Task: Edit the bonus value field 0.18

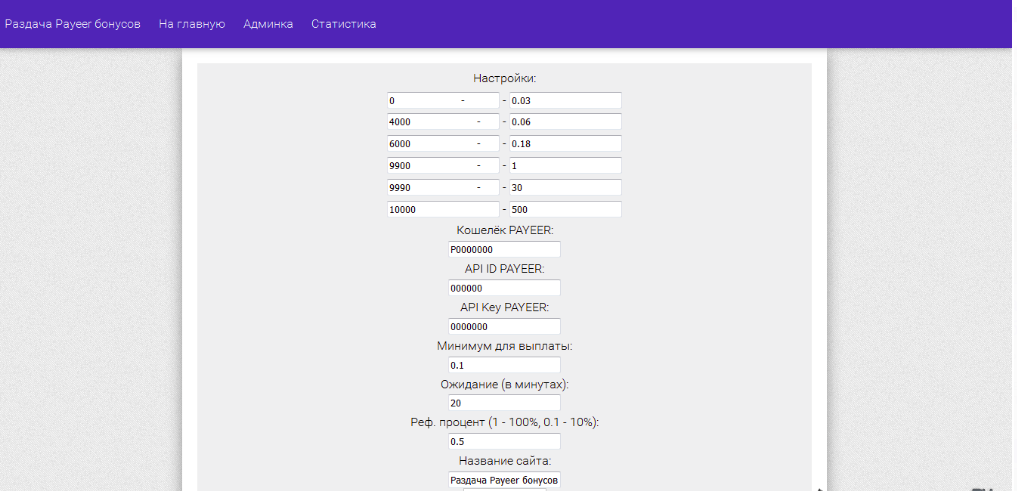Action: [566, 144]
